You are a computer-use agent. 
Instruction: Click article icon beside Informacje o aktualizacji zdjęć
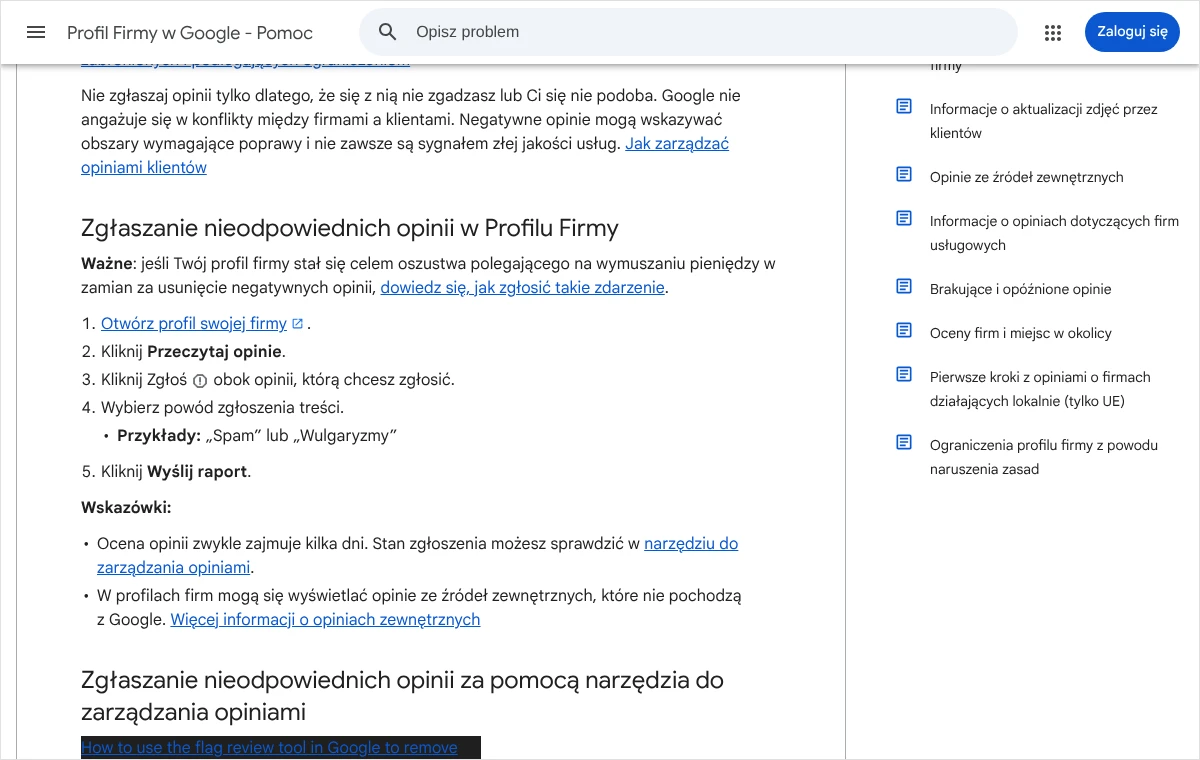tap(904, 107)
